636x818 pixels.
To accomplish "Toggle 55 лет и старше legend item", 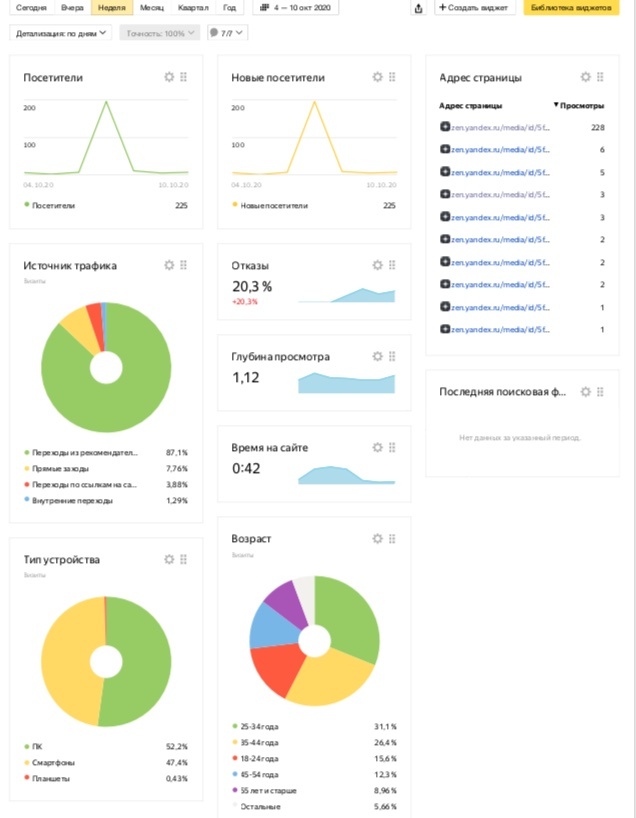I will pos(265,790).
